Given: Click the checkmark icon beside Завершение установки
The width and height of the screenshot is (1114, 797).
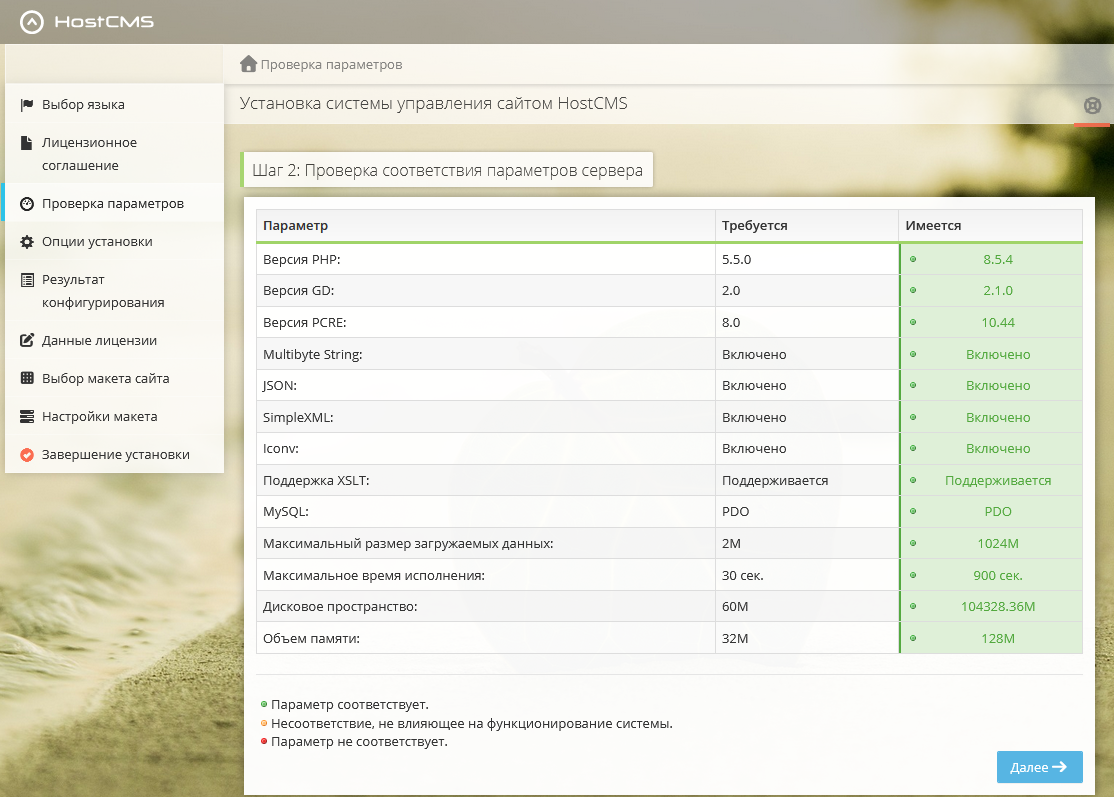Looking at the screenshot, I should (27, 455).
